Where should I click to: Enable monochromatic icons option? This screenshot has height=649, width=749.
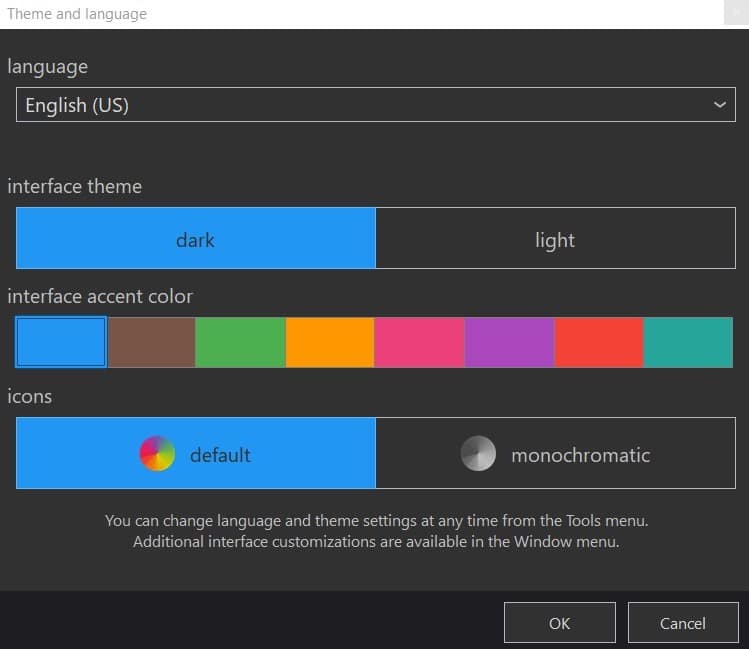[x=555, y=454]
